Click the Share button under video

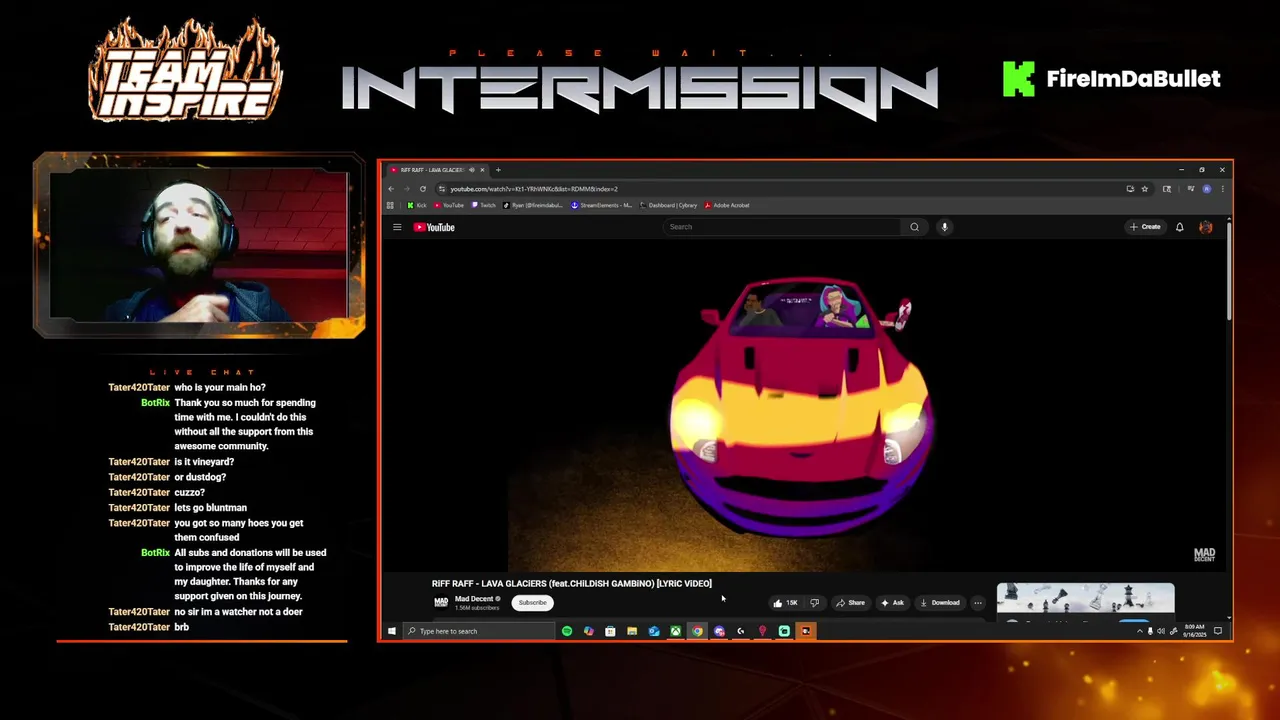pos(851,603)
